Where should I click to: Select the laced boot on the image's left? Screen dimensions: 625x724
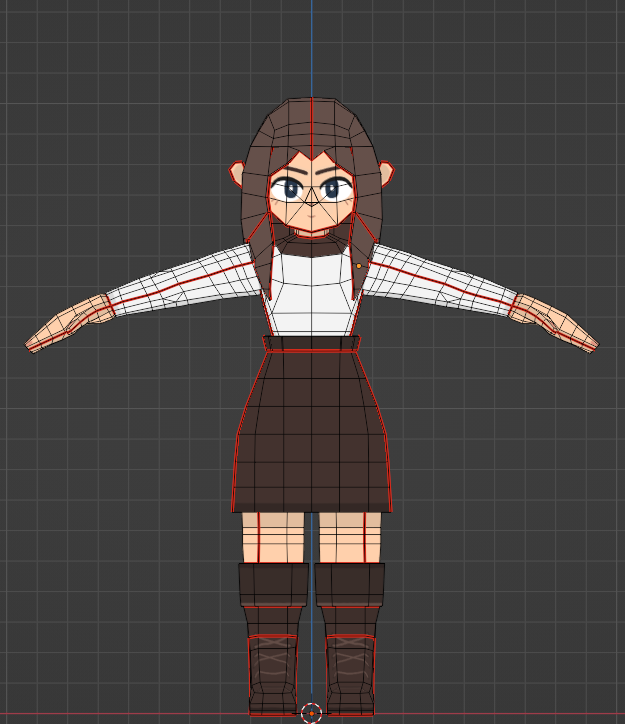tap(273, 676)
